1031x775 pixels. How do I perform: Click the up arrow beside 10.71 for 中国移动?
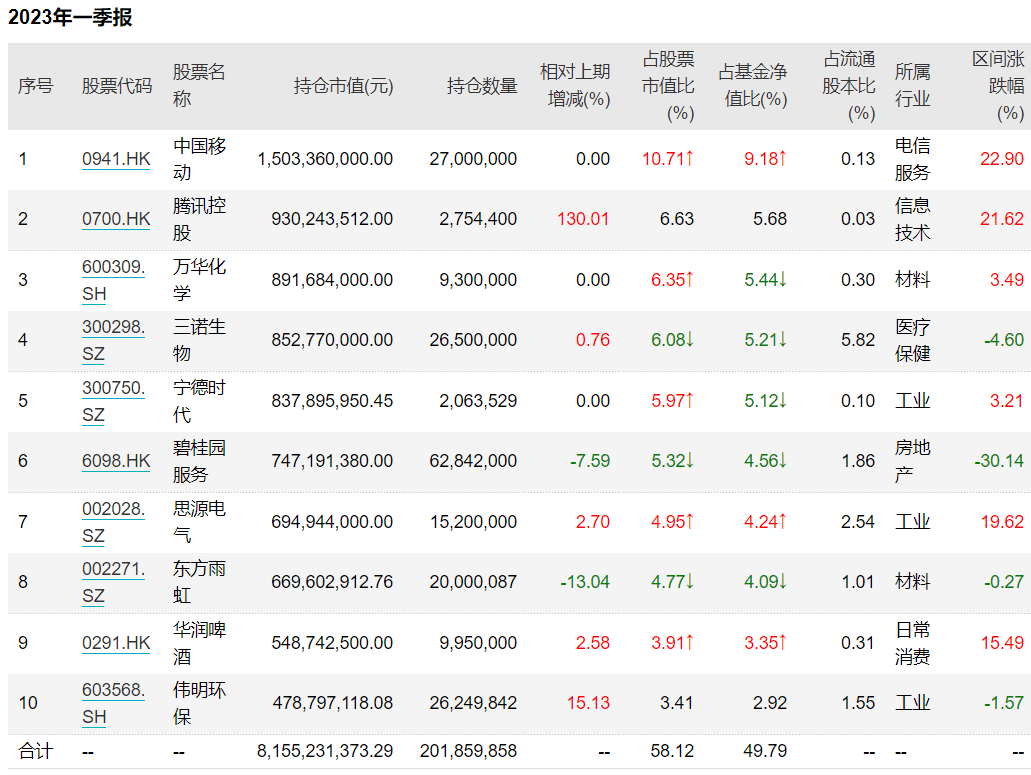pos(690,158)
